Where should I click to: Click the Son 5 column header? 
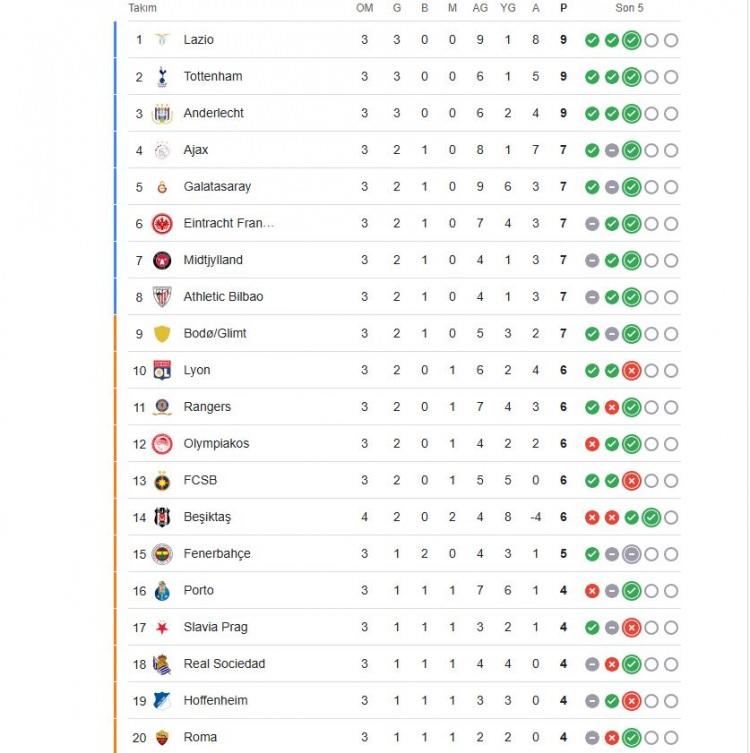pos(629,8)
